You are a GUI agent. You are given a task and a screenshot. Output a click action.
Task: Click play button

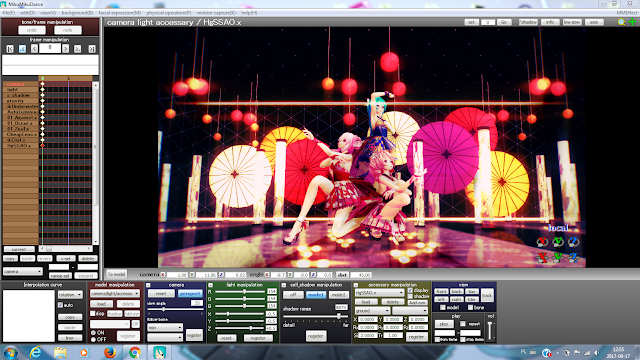tap(444, 324)
